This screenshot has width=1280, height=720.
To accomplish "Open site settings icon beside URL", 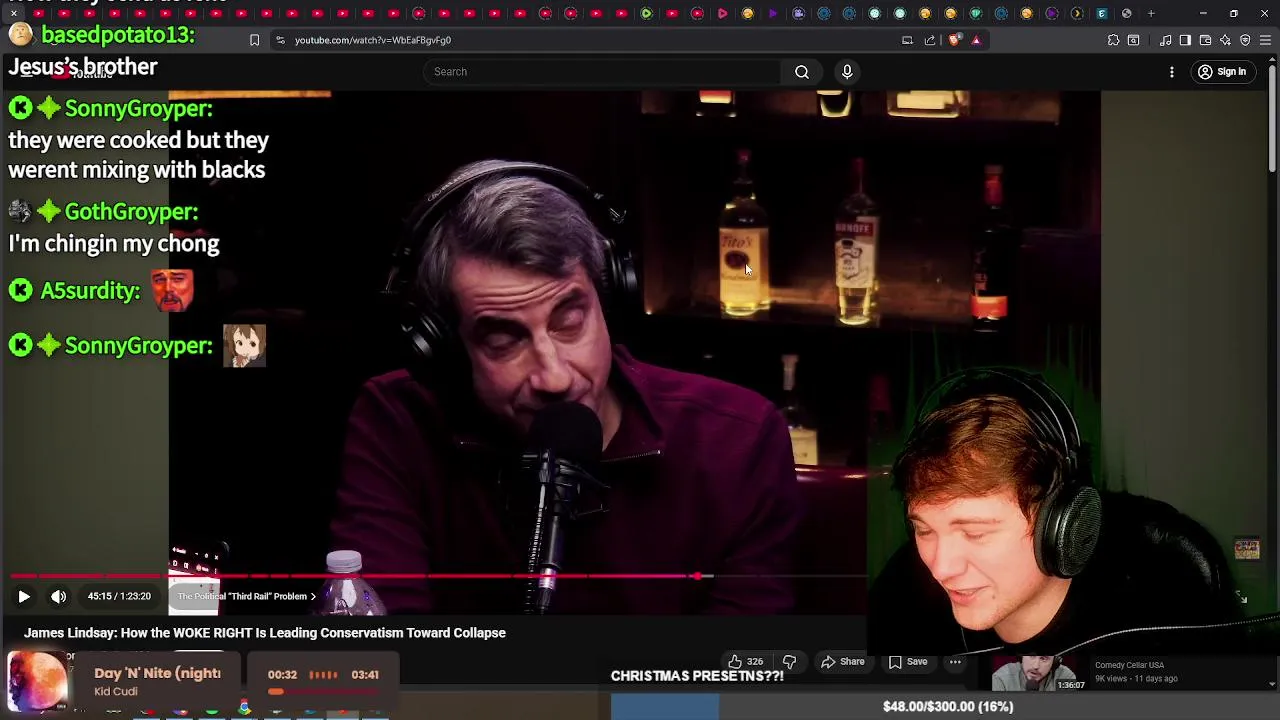I will [280, 40].
